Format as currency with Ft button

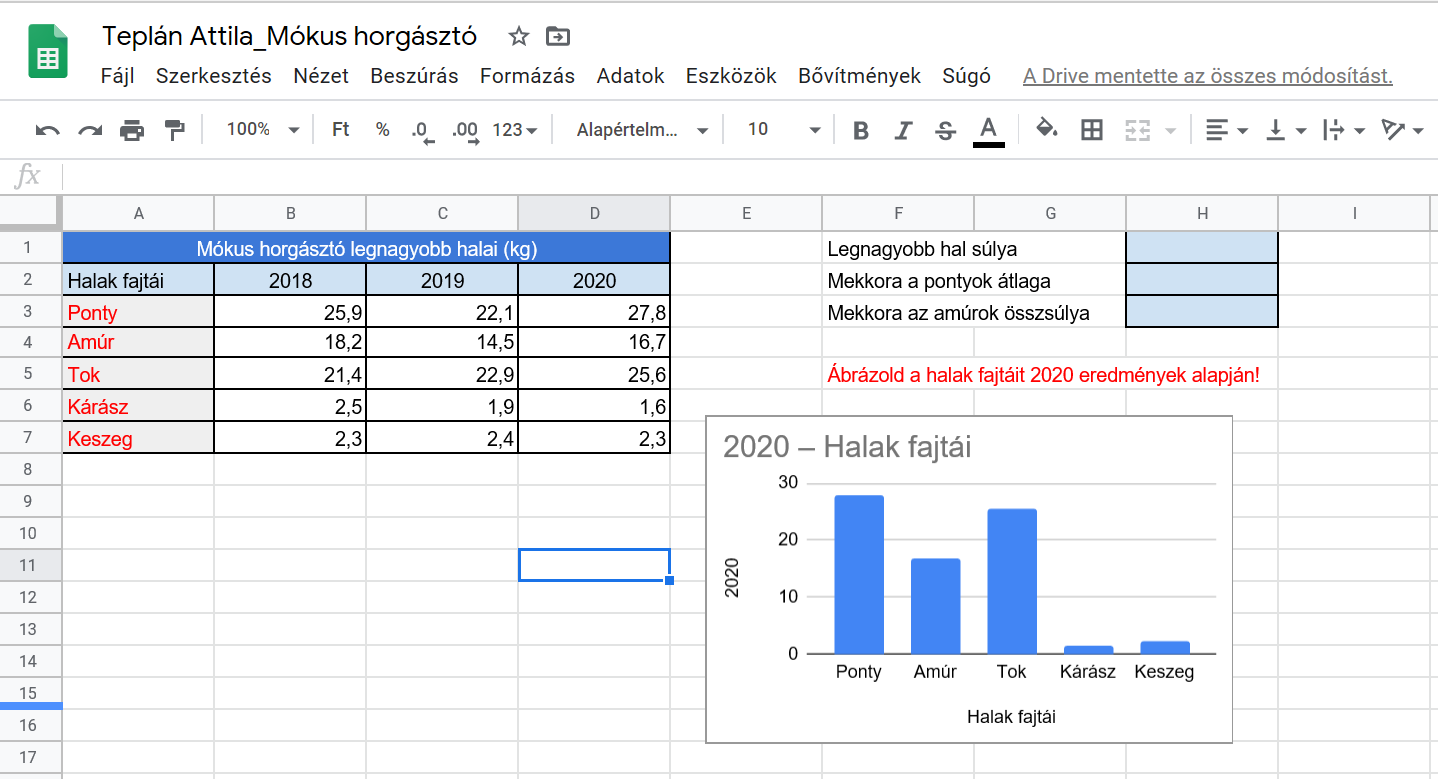click(341, 130)
